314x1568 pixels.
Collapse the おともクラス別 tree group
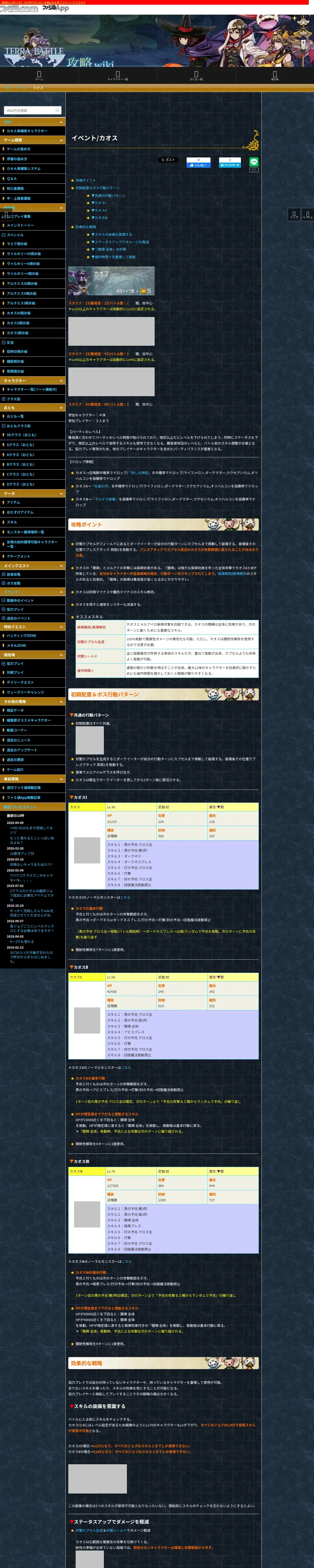pyautogui.click(x=4, y=426)
